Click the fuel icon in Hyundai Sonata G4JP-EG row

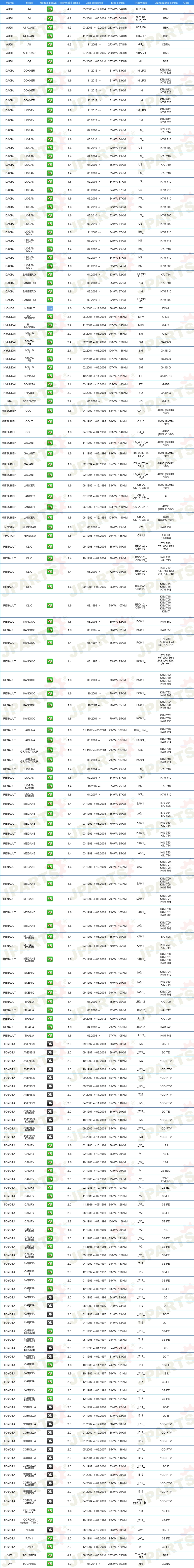[x=50, y=376]
